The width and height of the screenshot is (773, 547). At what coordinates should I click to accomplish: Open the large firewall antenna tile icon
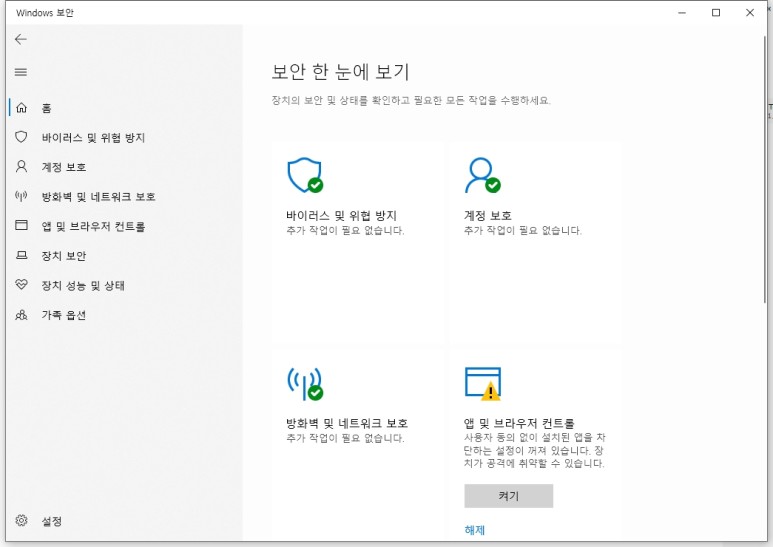point(305,383)
